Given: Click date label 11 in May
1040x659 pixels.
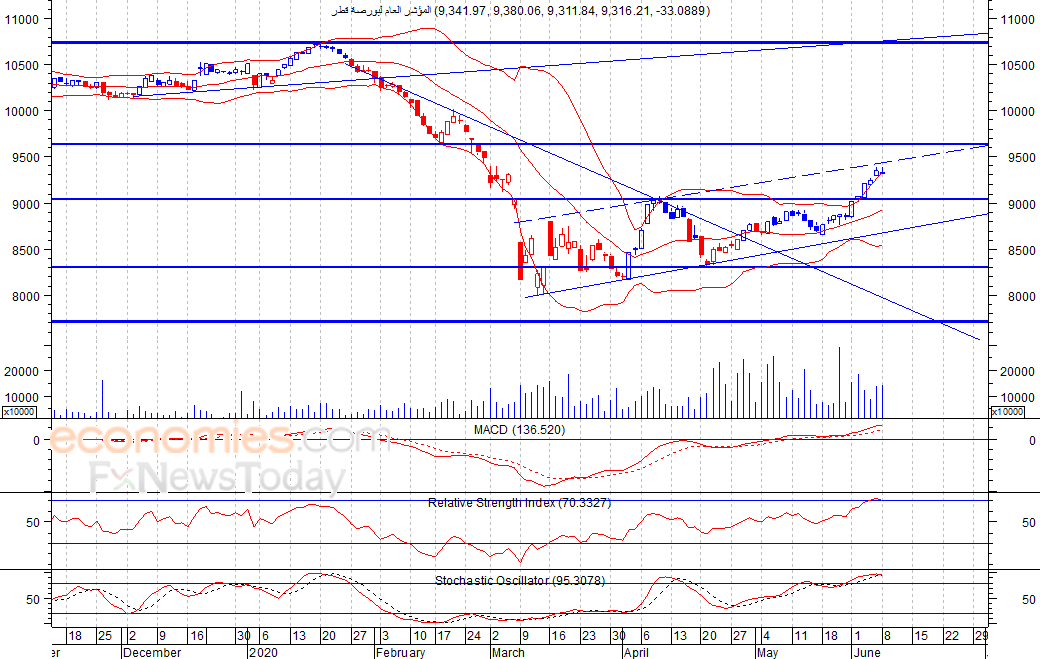Looking at the screenshot, I should point(801,636).
